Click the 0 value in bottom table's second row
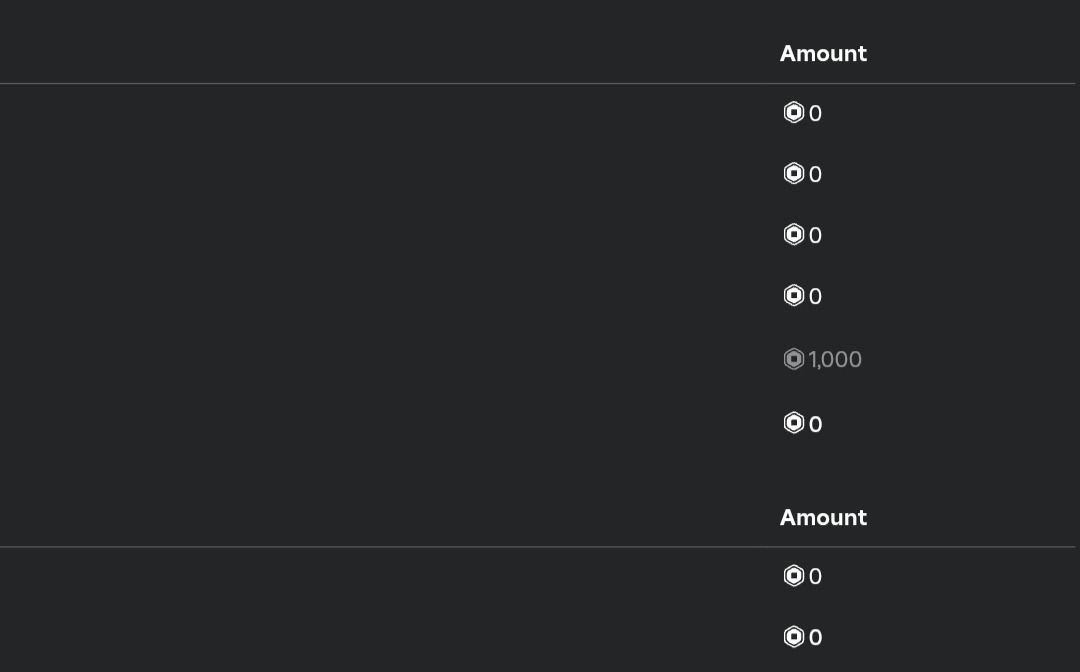The width and height of the screenshot is (1080, 672). pos(816,638)
